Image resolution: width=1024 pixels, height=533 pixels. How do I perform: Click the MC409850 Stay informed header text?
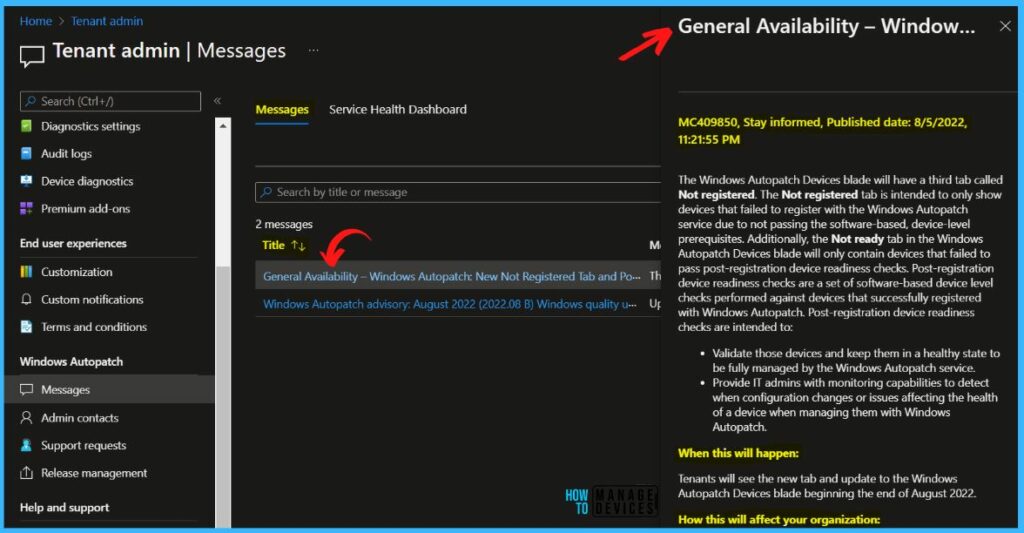coord(822,131)
